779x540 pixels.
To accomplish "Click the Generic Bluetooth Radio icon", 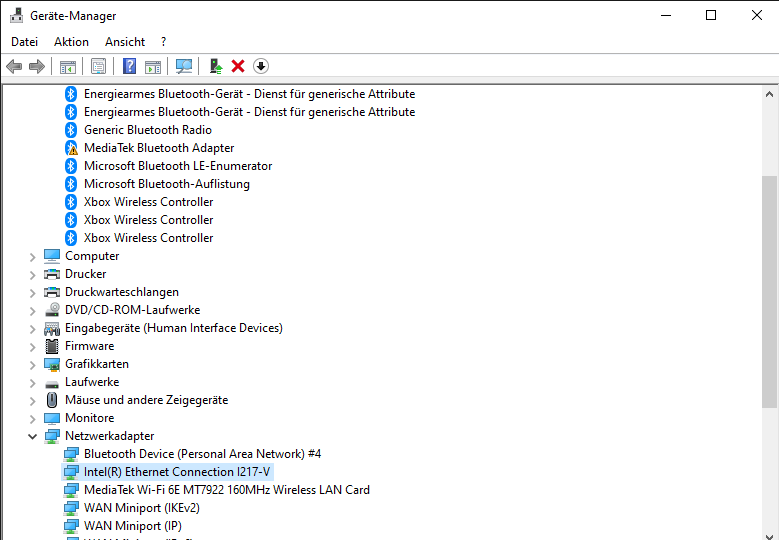I will click(x=71, y=130).
